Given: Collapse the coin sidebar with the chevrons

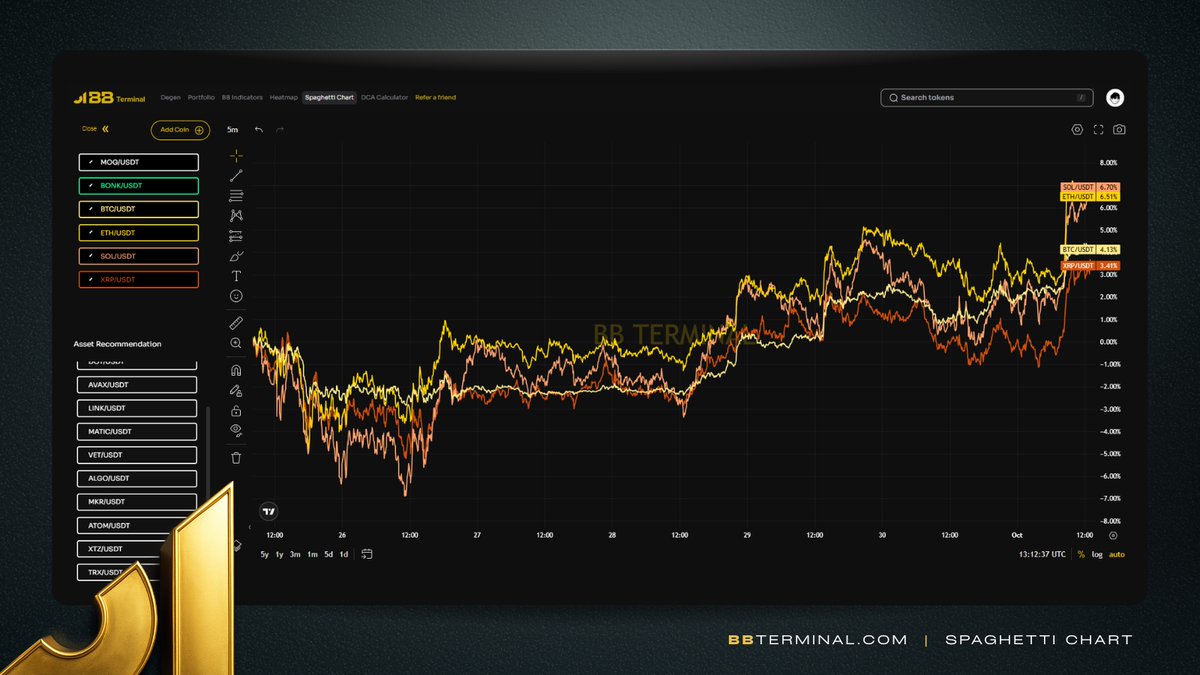Looking at the screenshot, I should coord(103,129).
